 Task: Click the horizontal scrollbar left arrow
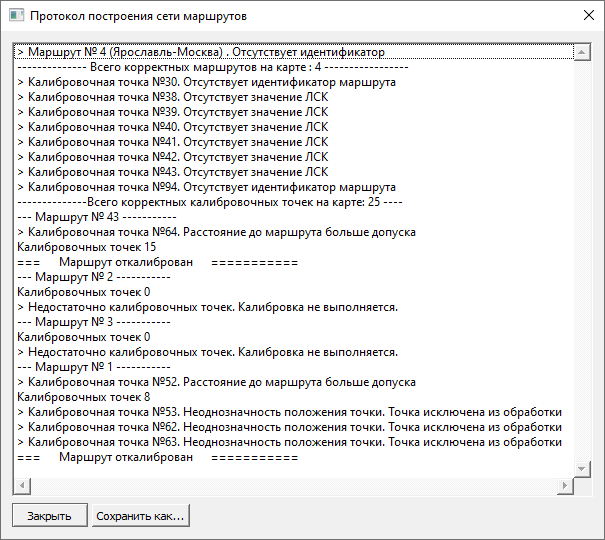click(x=22, y=486)
